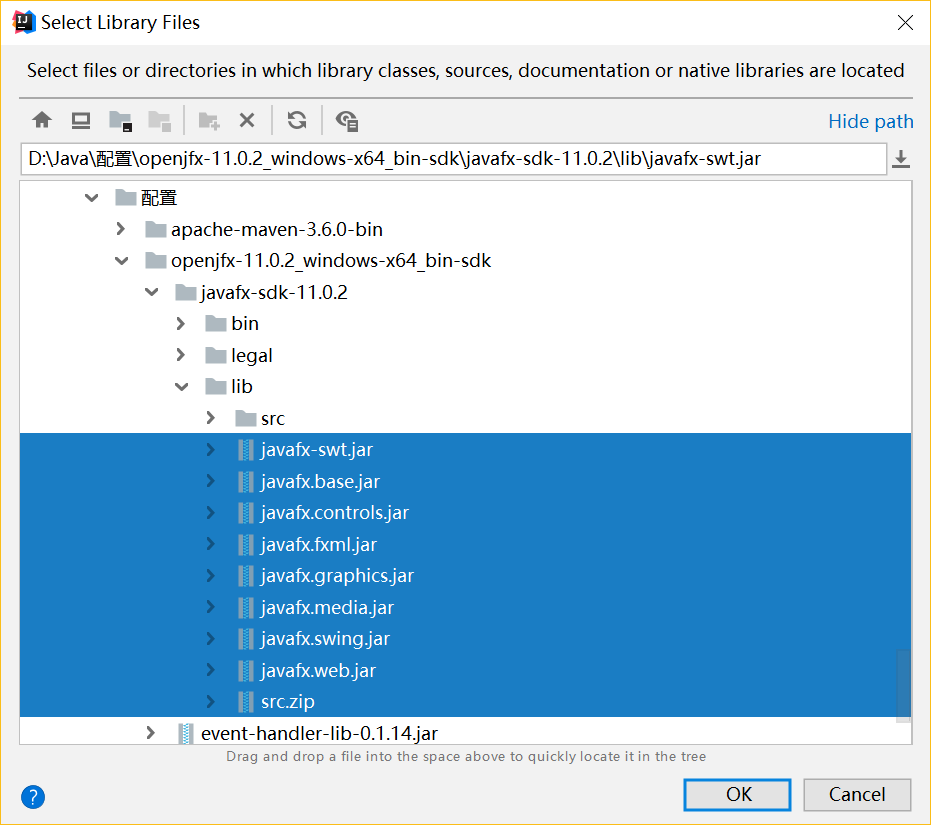Click the path expand arrow beside the path field

[x=901, y=158]
